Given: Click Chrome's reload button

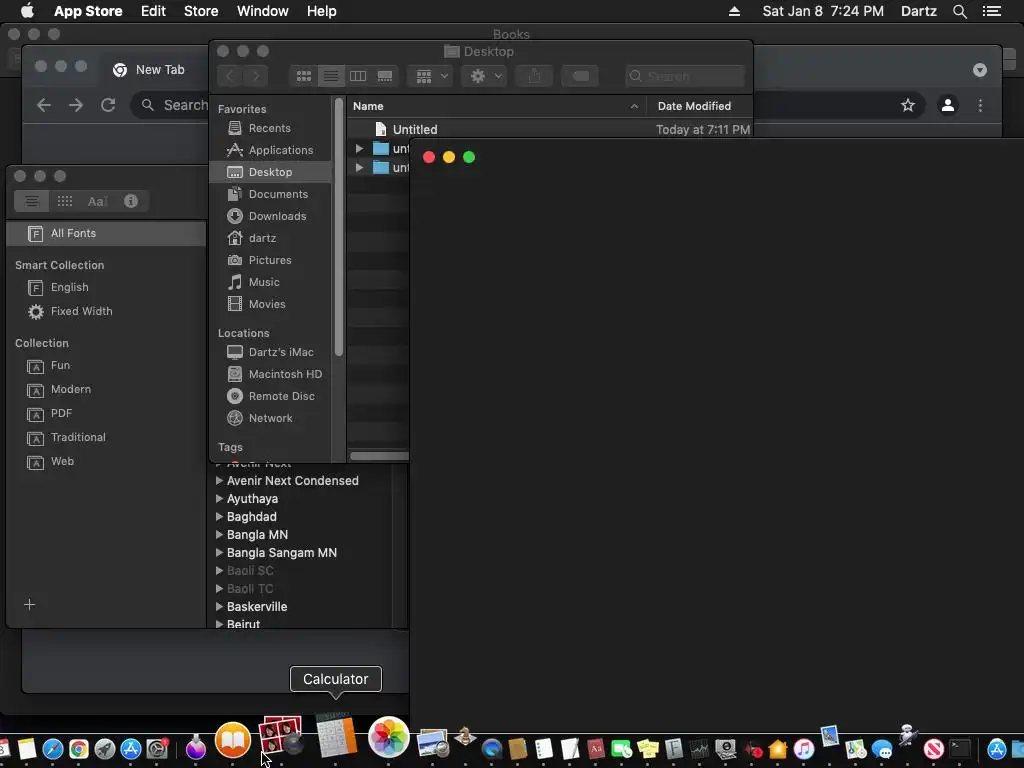Looking at the screenshot, I should click(x=108, y=105).
